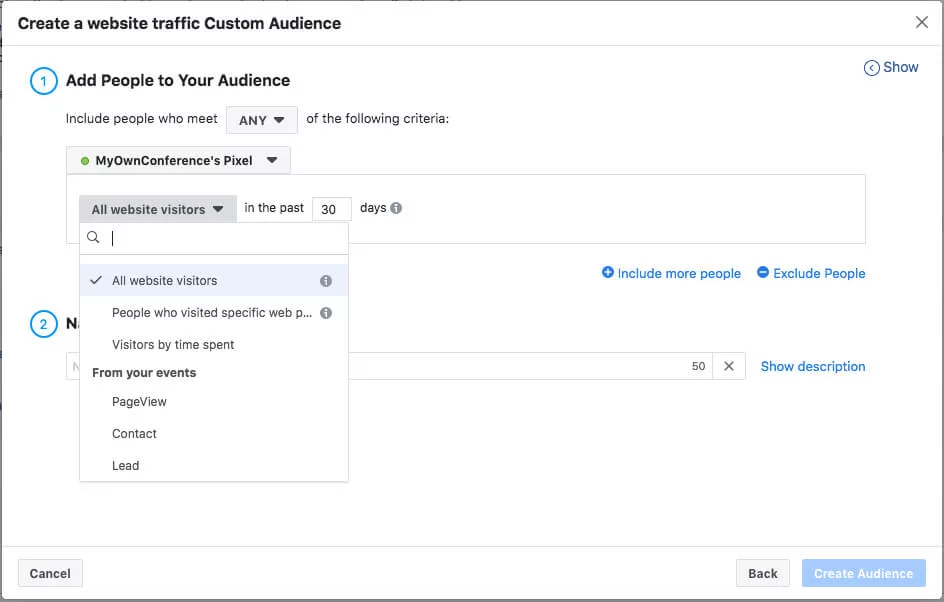Click info icon beside People who visited specific pages
The image size is (944, 602).
click(x=325, y=312)
